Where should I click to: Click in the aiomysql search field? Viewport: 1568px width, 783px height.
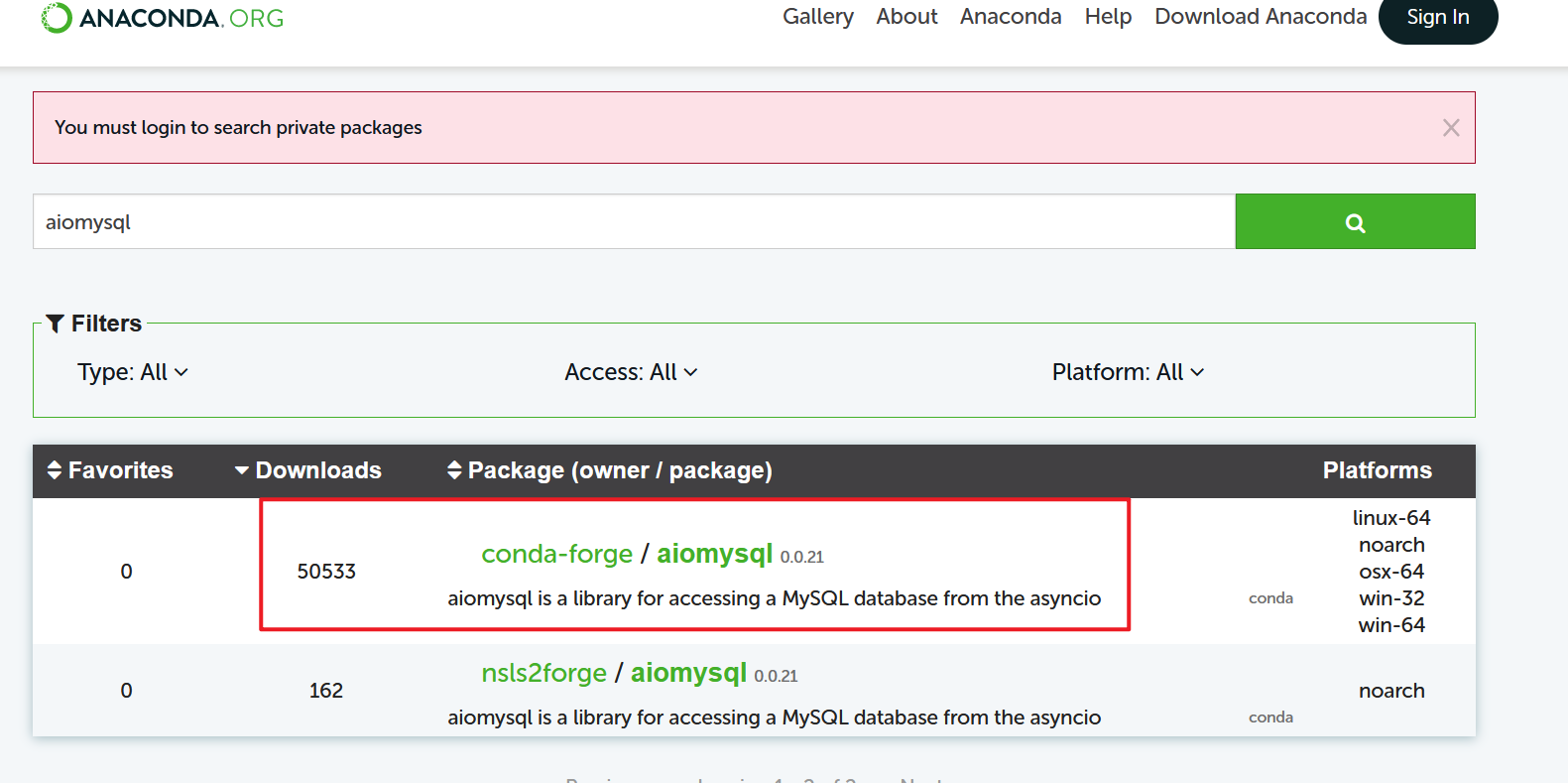[634, 221]
